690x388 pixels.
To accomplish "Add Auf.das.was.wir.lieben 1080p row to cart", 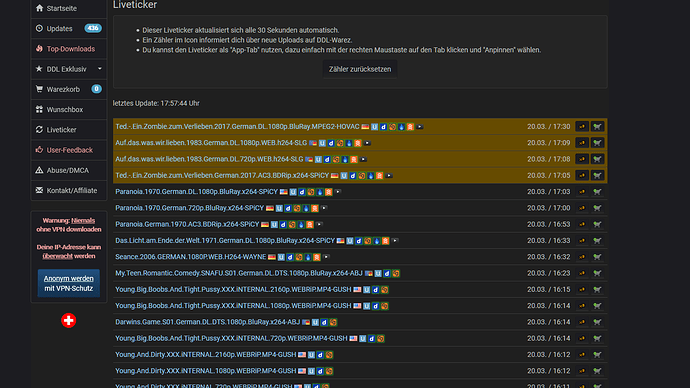I will click(597, 143).
